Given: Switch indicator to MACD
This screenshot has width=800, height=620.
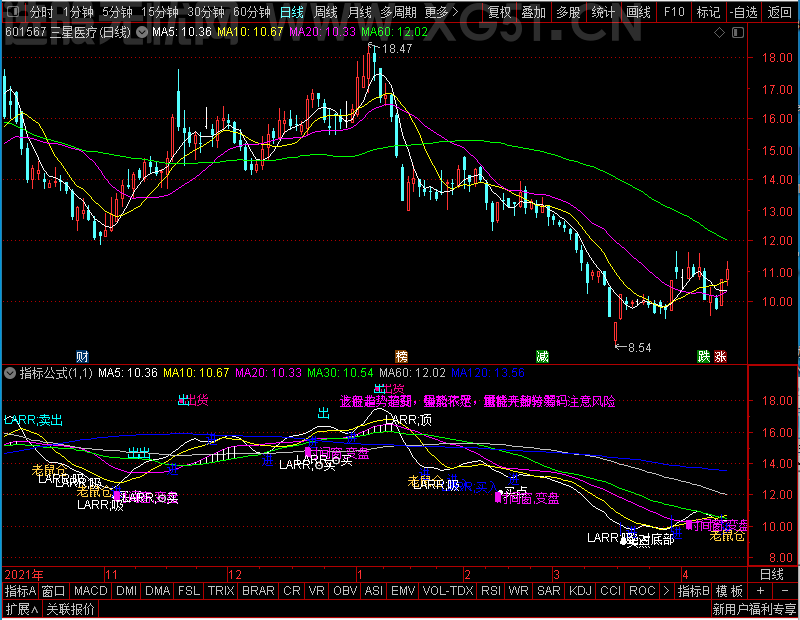Looking at the screenshot, I should tap(91, 591).
